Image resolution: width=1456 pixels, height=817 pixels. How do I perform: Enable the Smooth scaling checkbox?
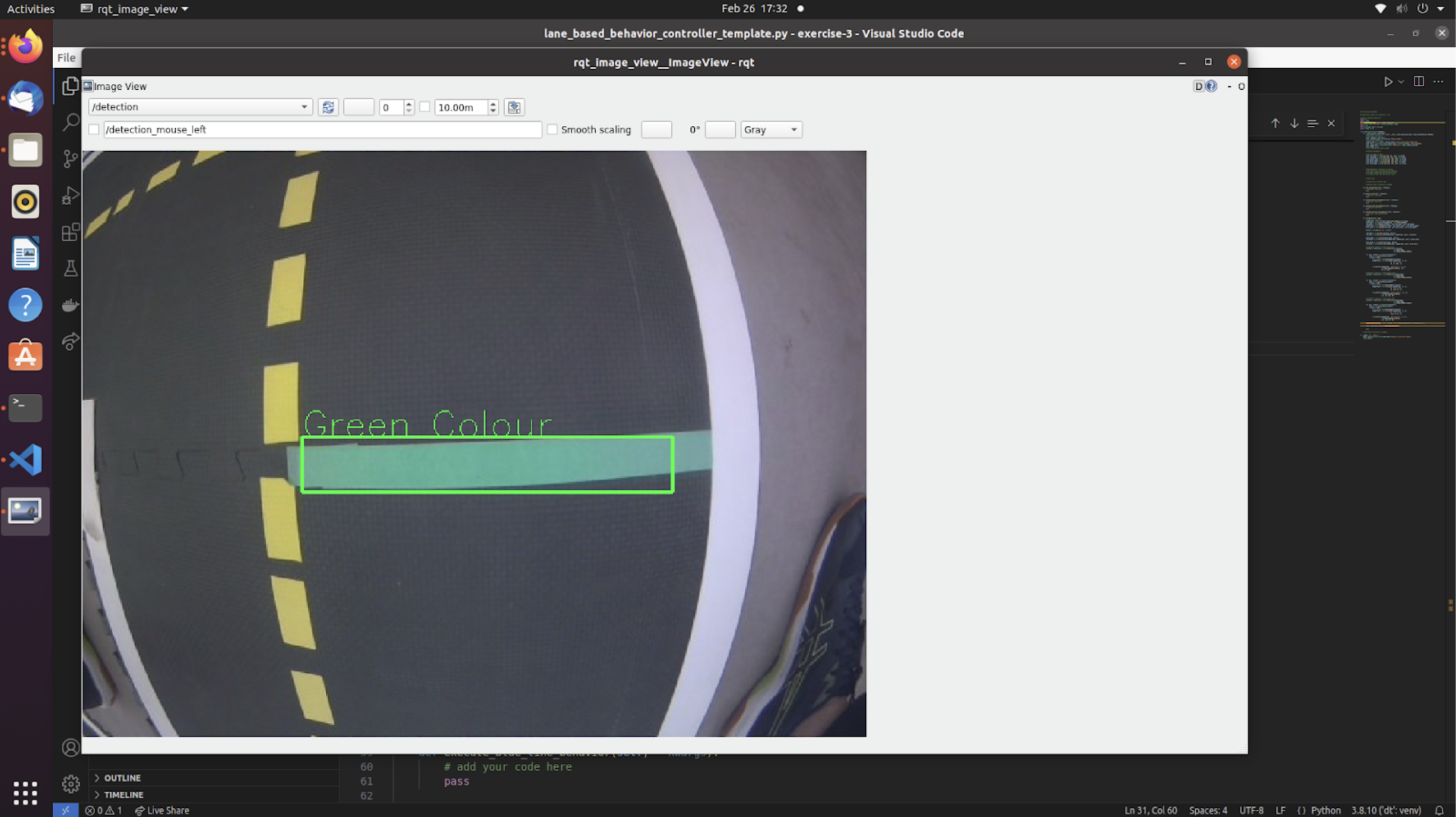pyautogui.click(x=552, y=130)
